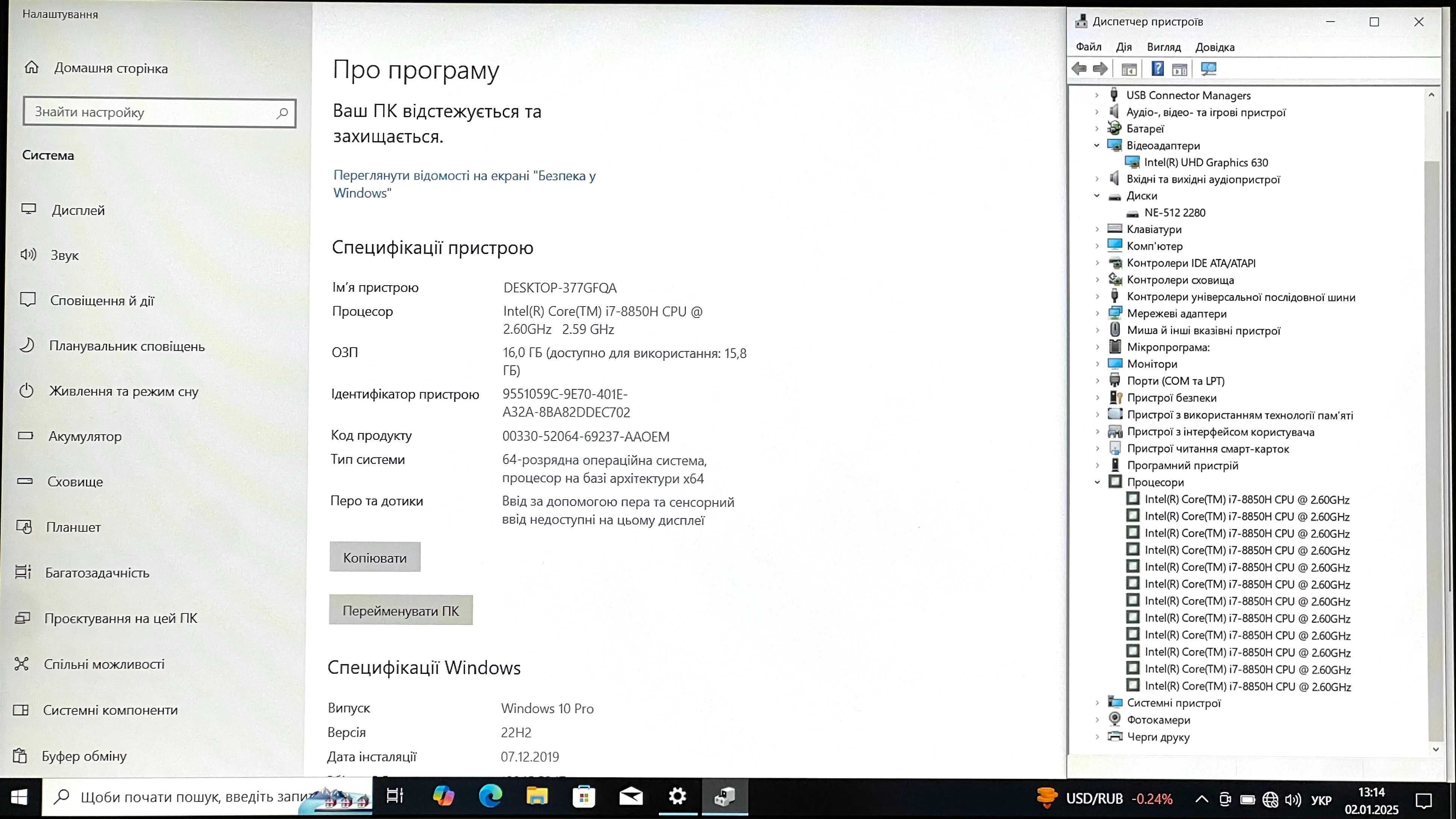Open Microsoft Store from taskbar
Viewport: 1456px width, 819px height.
coord(584,797)
